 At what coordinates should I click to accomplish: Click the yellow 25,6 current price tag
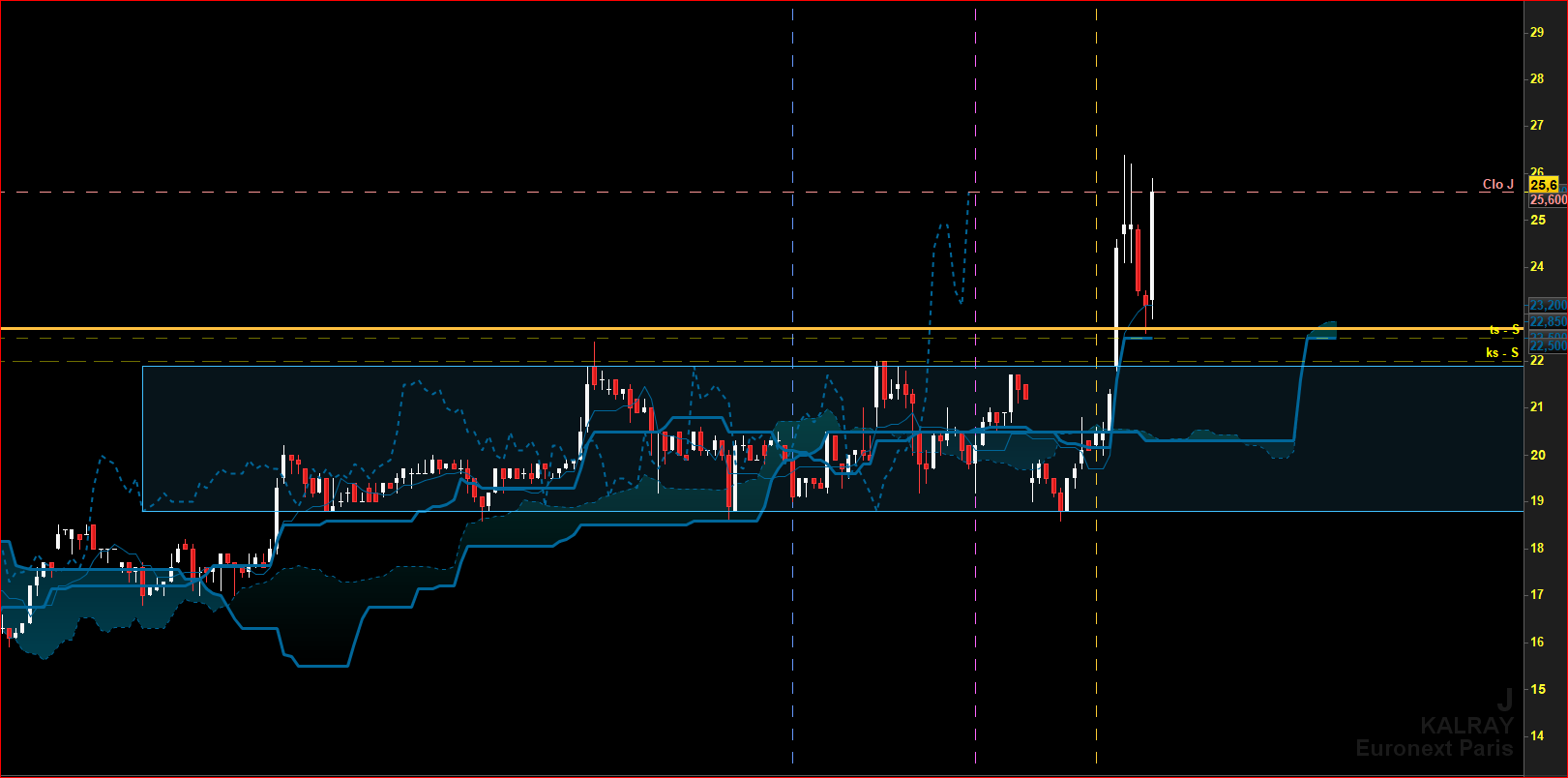pos(1544,185)
